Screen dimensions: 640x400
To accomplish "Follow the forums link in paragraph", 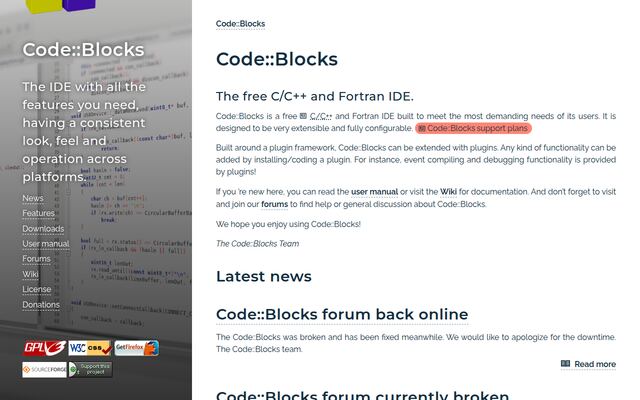I will coord(275,204).
